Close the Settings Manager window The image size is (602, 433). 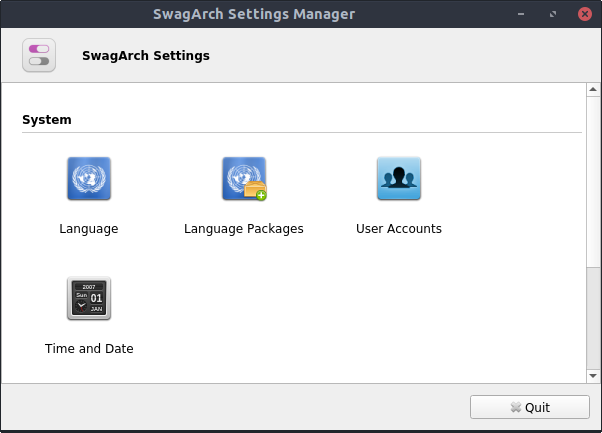click(583, 15)
